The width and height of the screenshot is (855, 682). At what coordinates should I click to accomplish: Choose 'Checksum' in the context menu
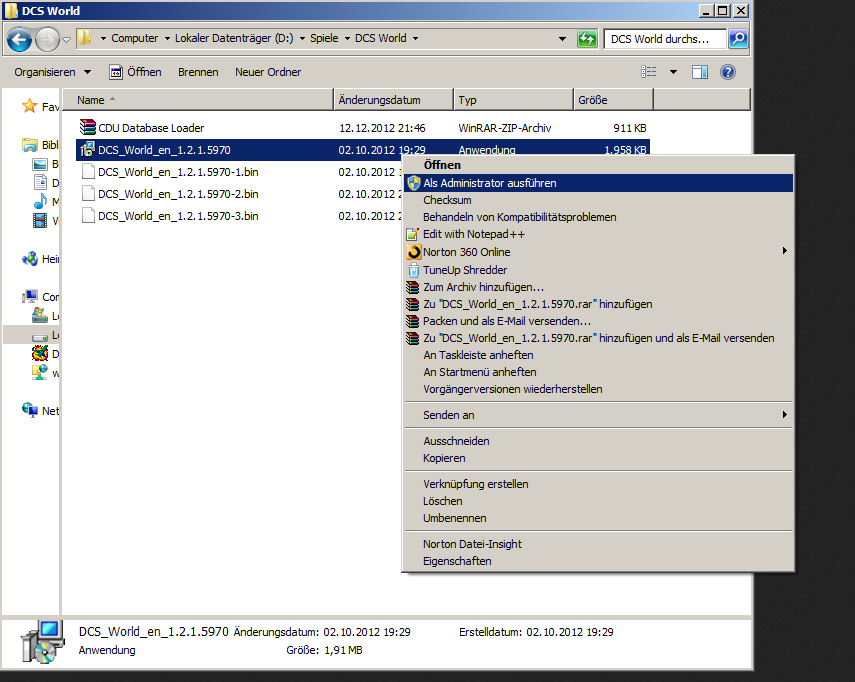tap(598, 200)
